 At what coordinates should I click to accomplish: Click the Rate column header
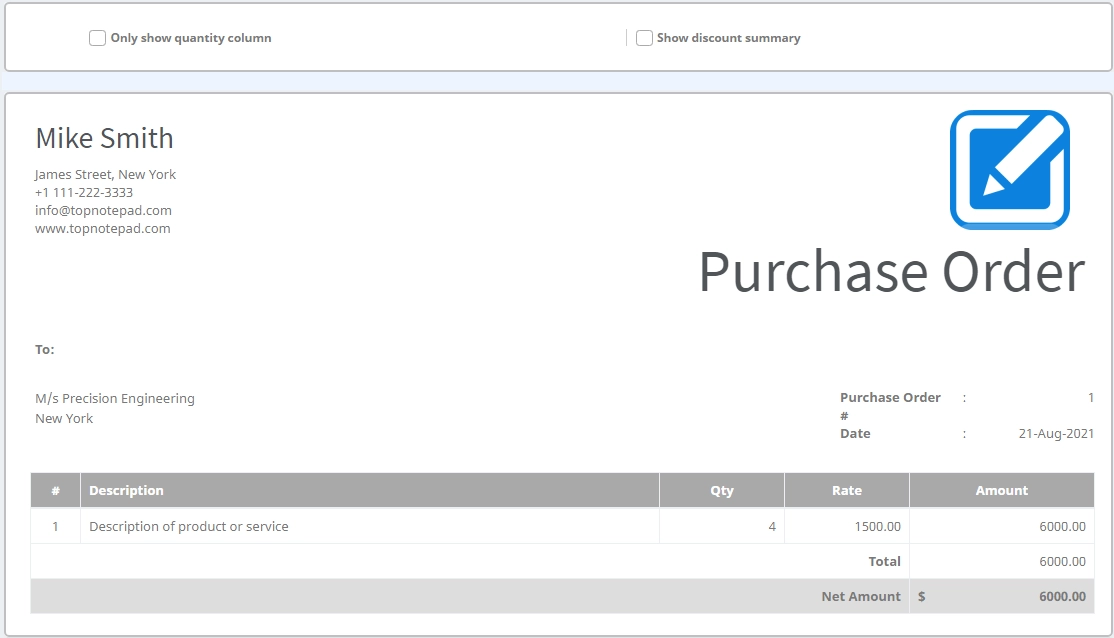coord(846,490)
